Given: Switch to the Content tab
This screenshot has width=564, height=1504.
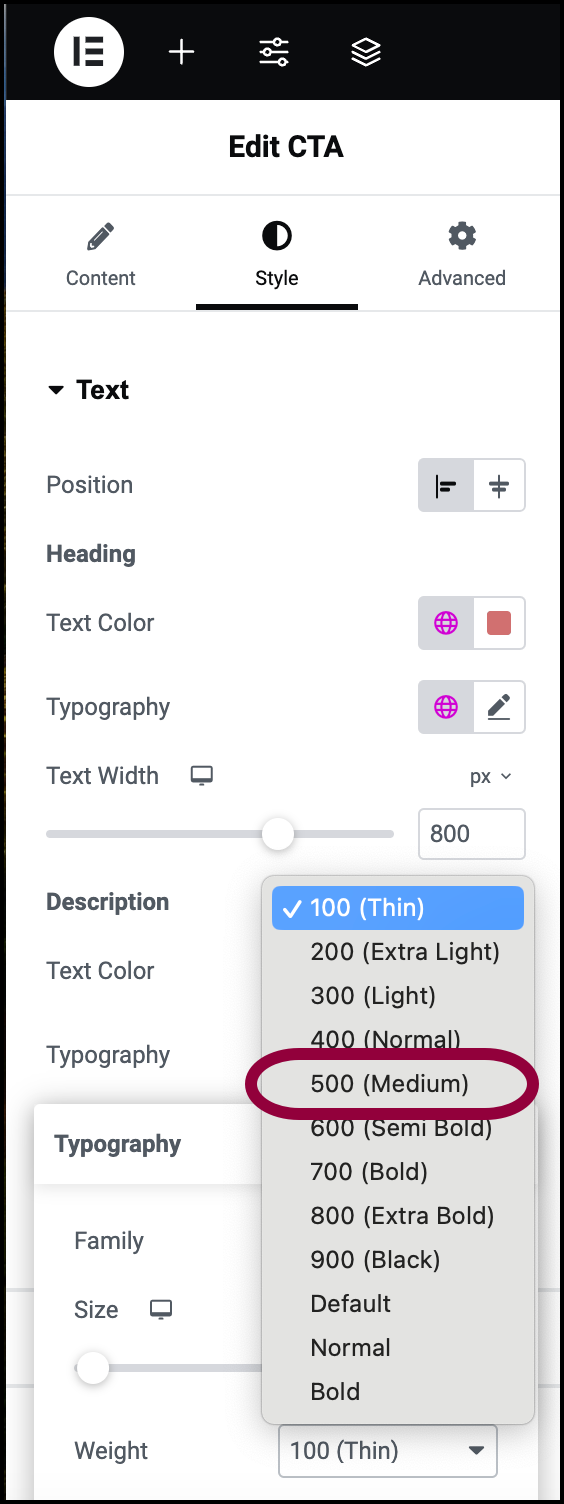Looking at the screenshot, I should pos(101,256).
